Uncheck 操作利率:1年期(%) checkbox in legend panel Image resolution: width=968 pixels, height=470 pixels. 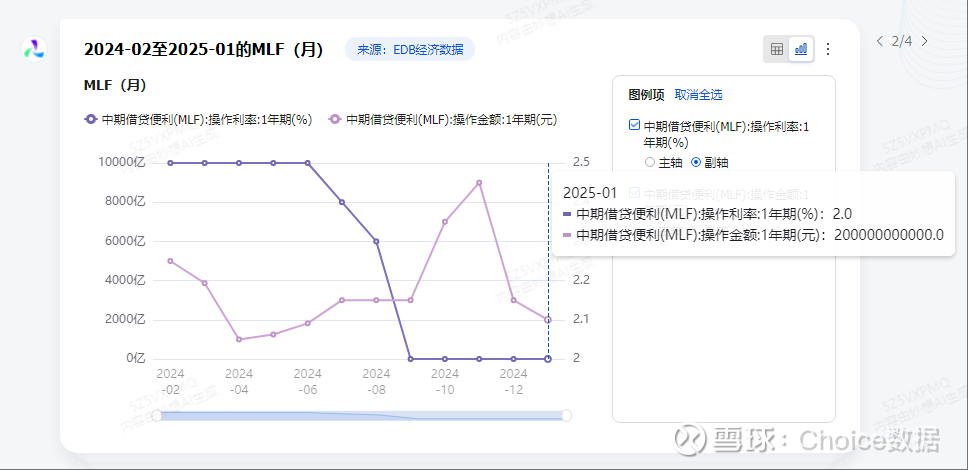pyautogui.click(x=634, y=125)
